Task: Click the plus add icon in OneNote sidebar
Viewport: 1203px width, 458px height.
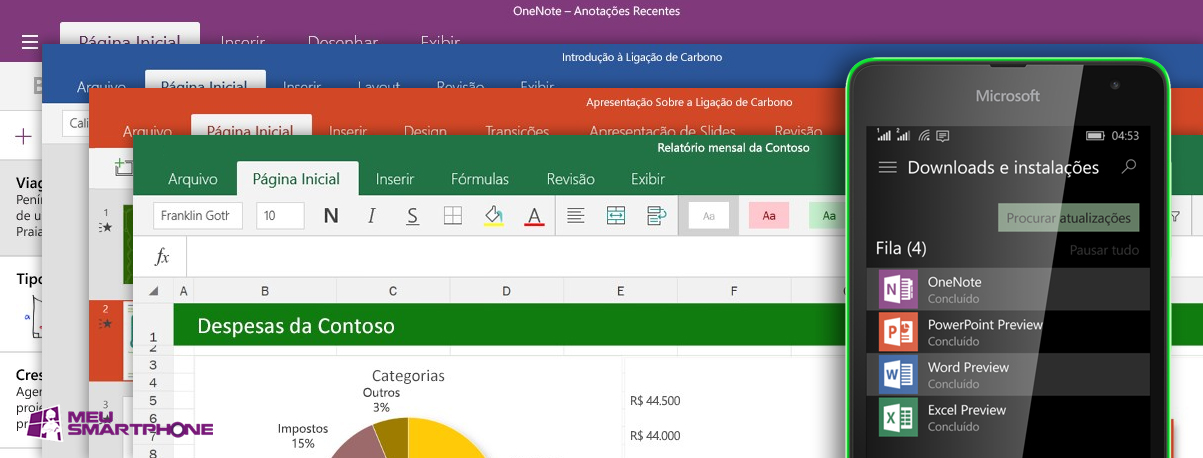Action: coord(23,137)
